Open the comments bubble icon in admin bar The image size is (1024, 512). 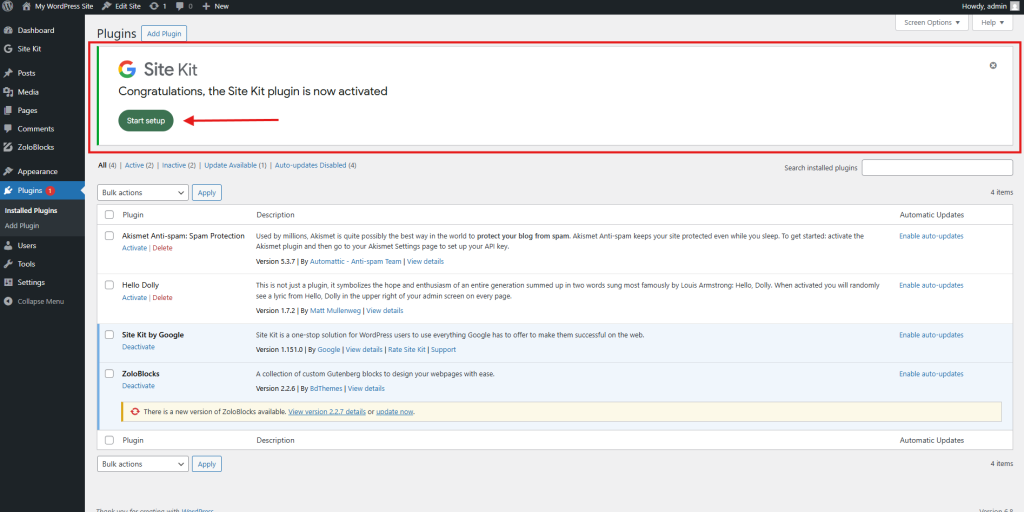pos(179,6)
